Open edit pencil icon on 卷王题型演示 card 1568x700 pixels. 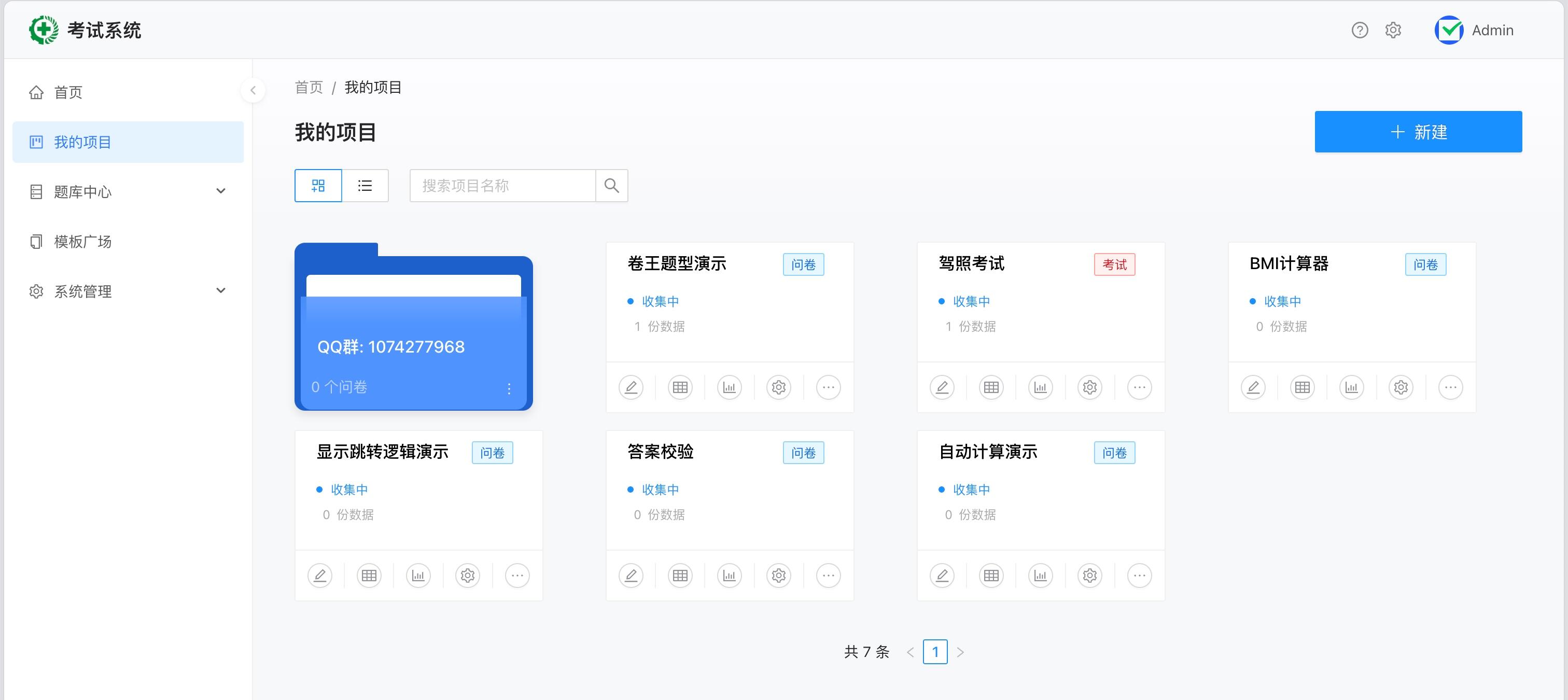click(x=631, y=387)
